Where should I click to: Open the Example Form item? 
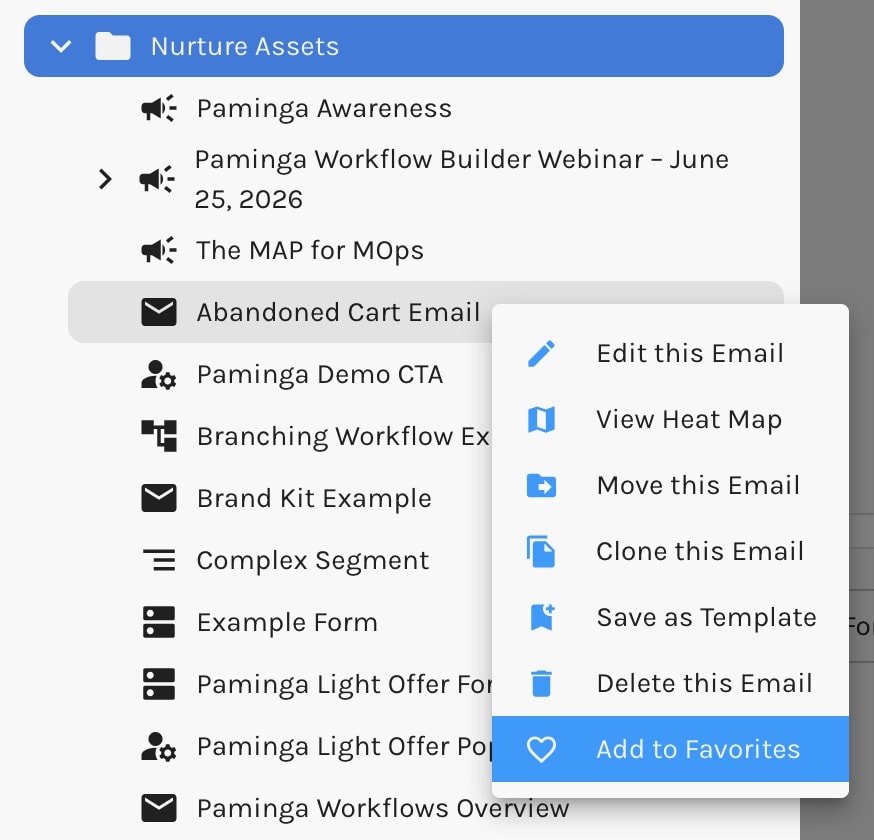pos(287,622)
